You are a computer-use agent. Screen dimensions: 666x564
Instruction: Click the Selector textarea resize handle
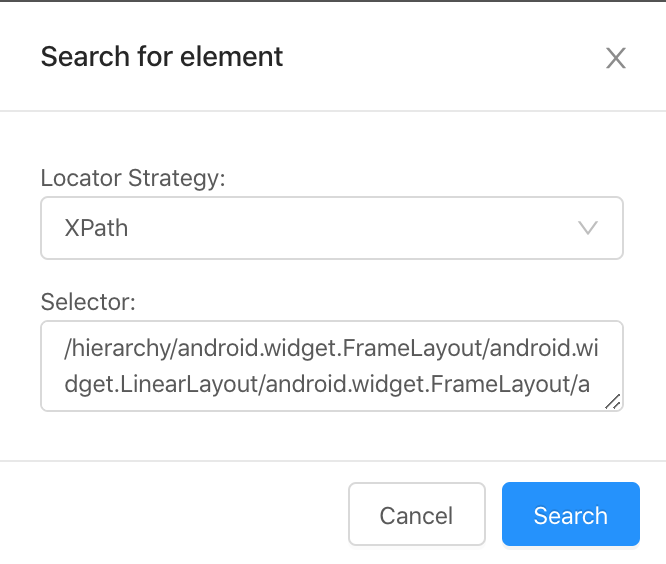pos(613,401)
